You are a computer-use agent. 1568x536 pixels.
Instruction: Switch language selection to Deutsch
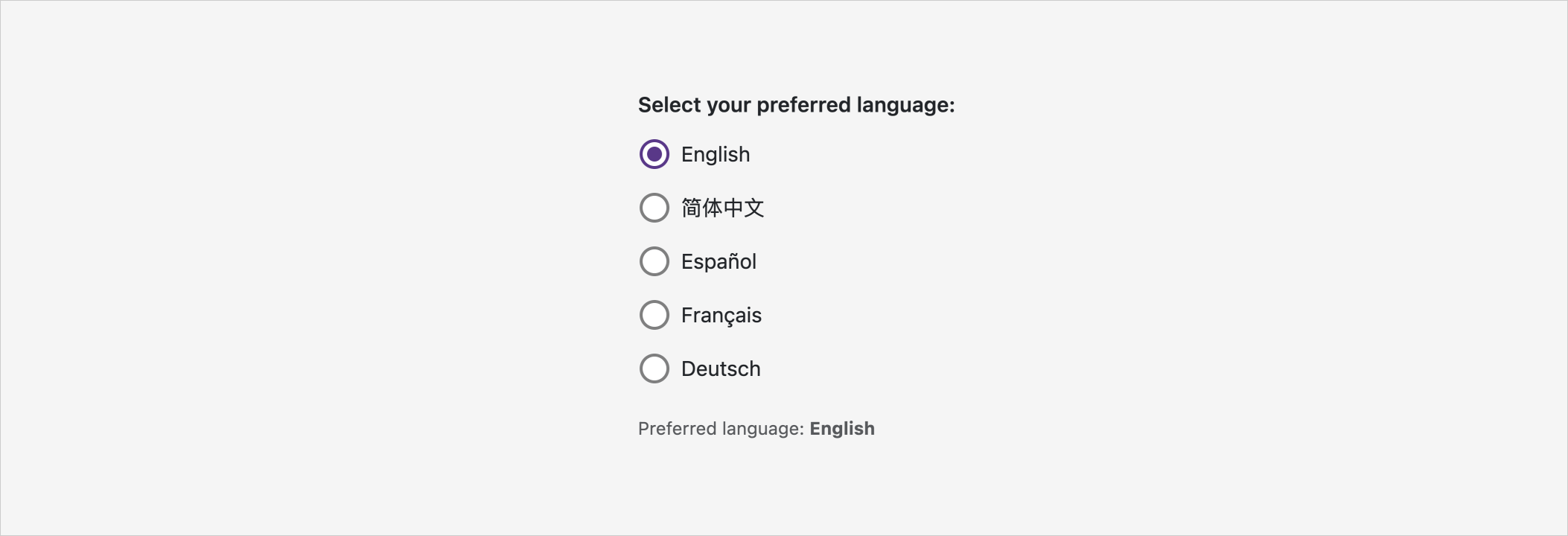654,368
